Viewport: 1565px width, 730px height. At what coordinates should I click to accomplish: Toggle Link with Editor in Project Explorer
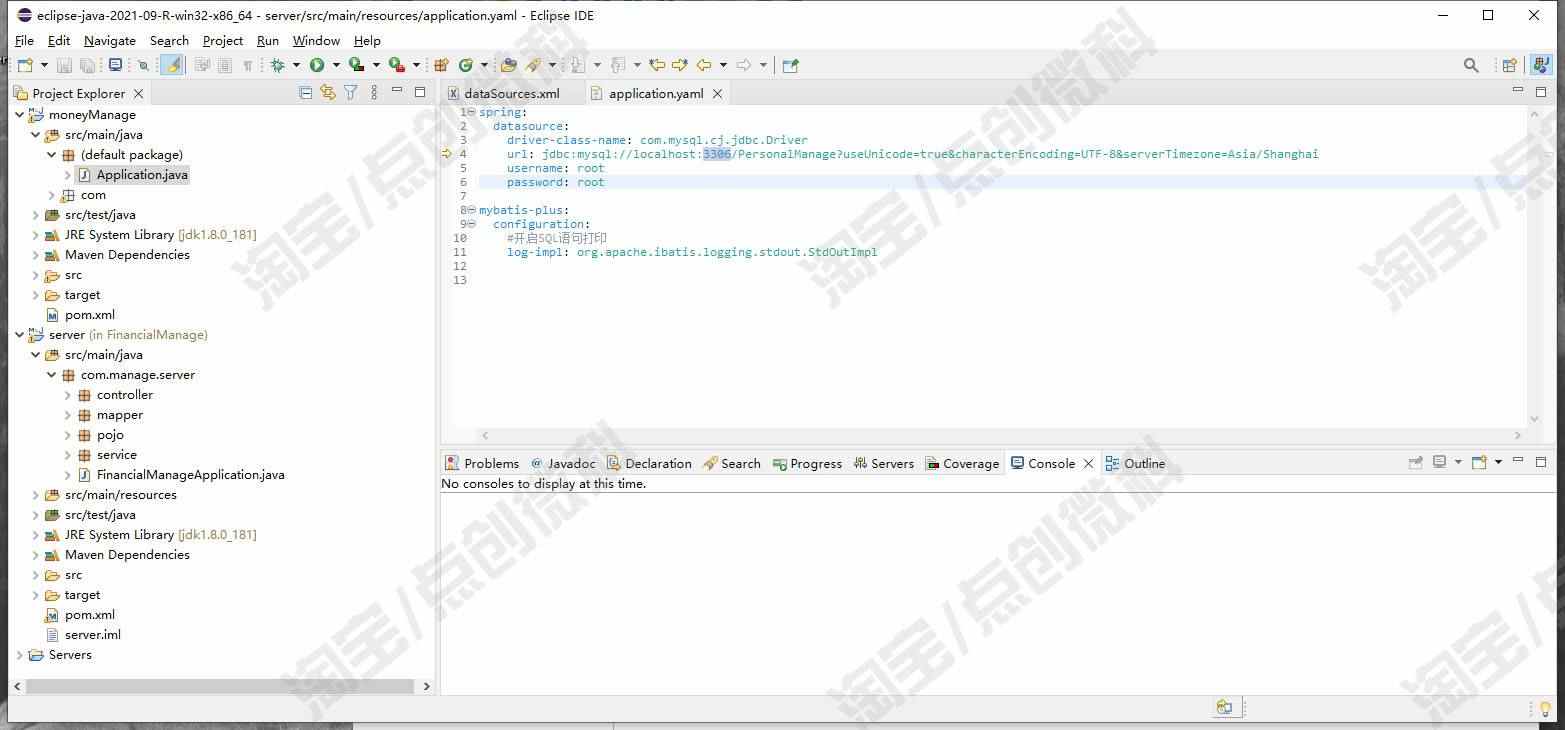[328, 93]
